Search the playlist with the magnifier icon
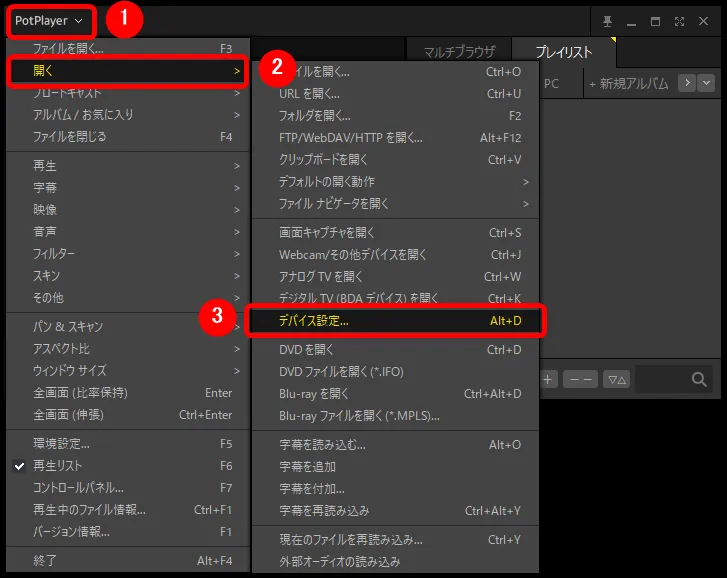Screen dimensions: 727x578 (699, 380)
